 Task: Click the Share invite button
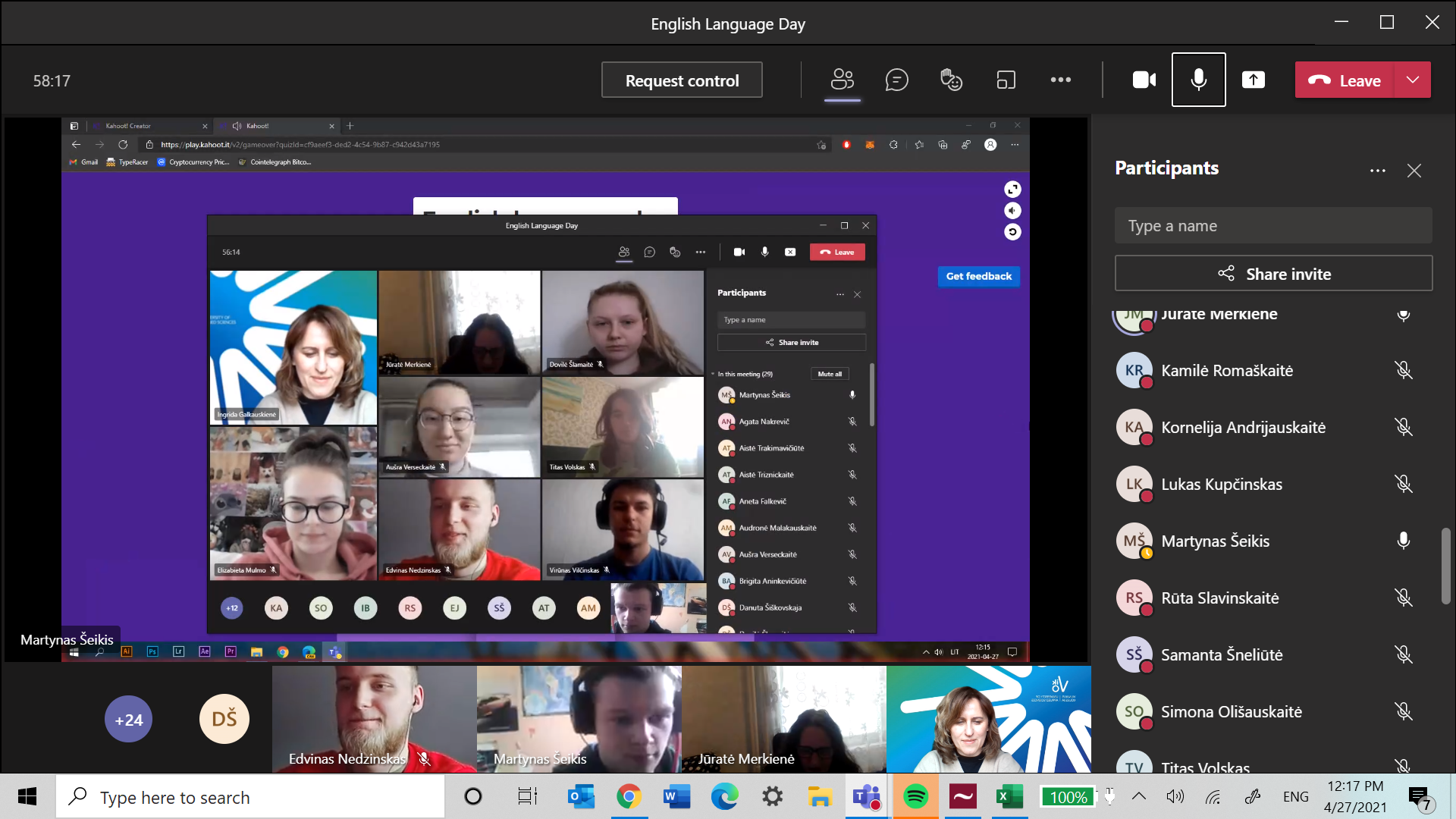click(x=1272, y=273)
